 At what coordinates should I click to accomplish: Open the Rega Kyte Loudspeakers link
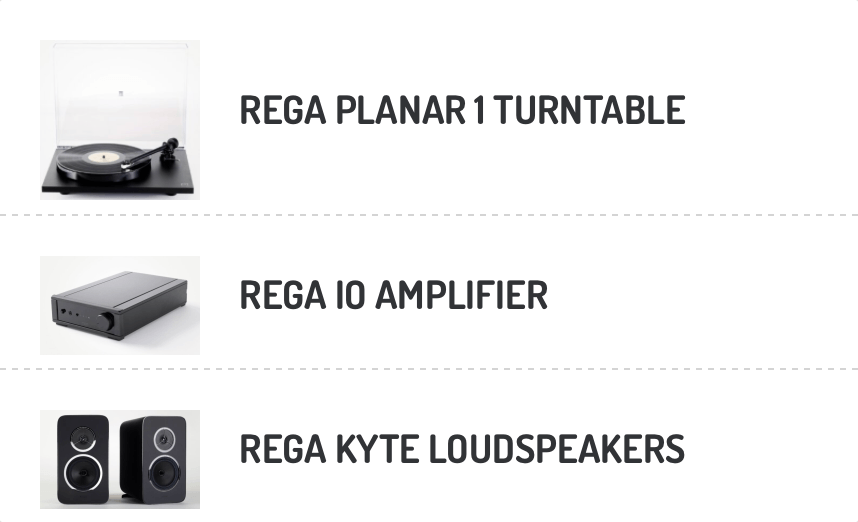tap(462, 450)
